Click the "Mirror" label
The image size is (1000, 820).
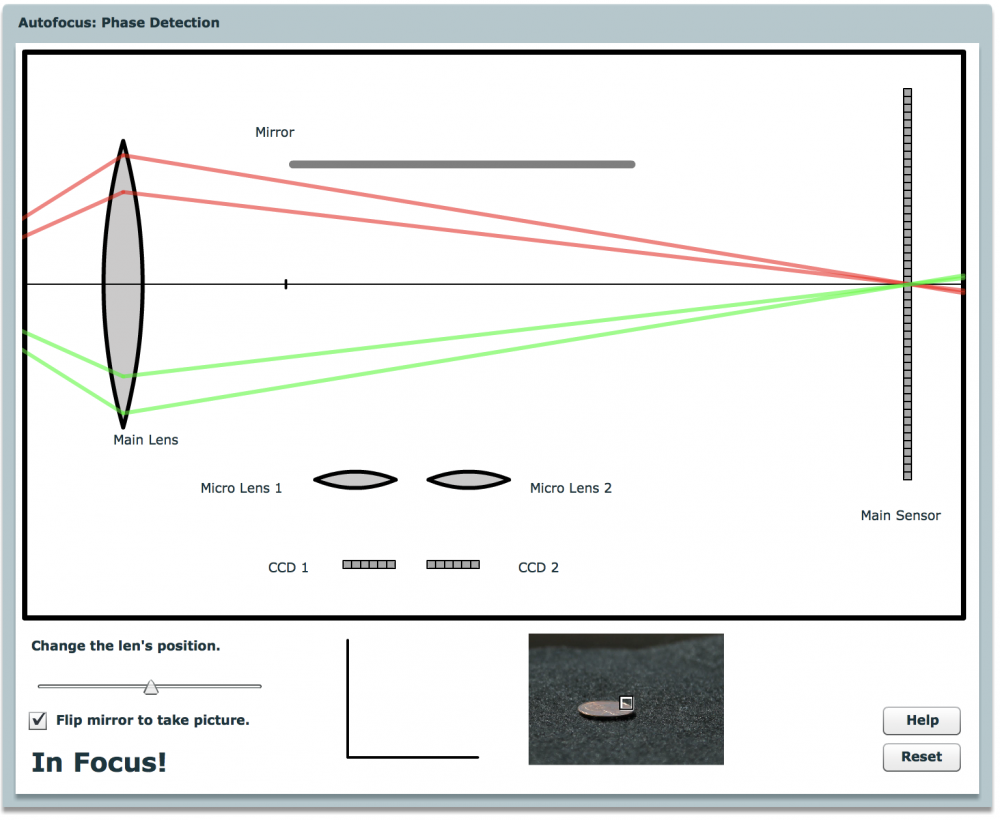tap(275, 132)
